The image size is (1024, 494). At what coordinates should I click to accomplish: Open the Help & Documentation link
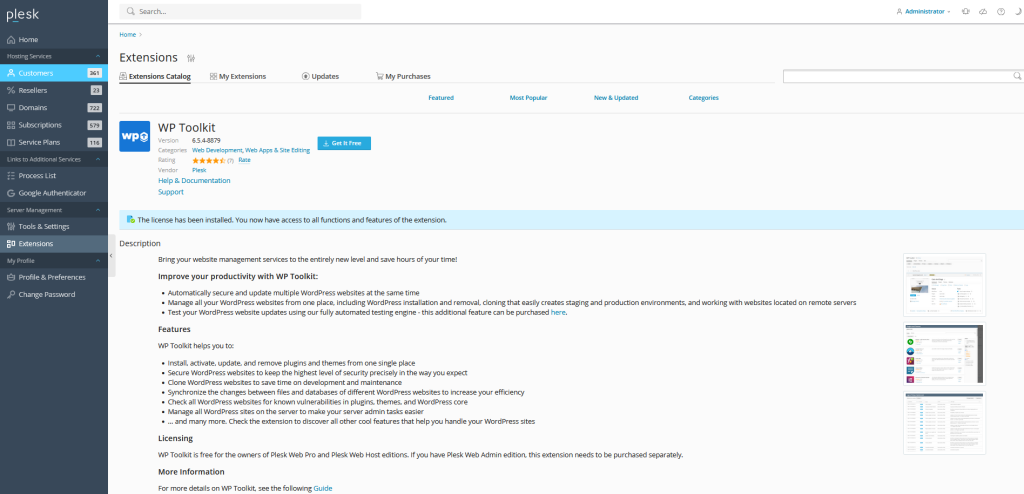click(x=194, y=181)
